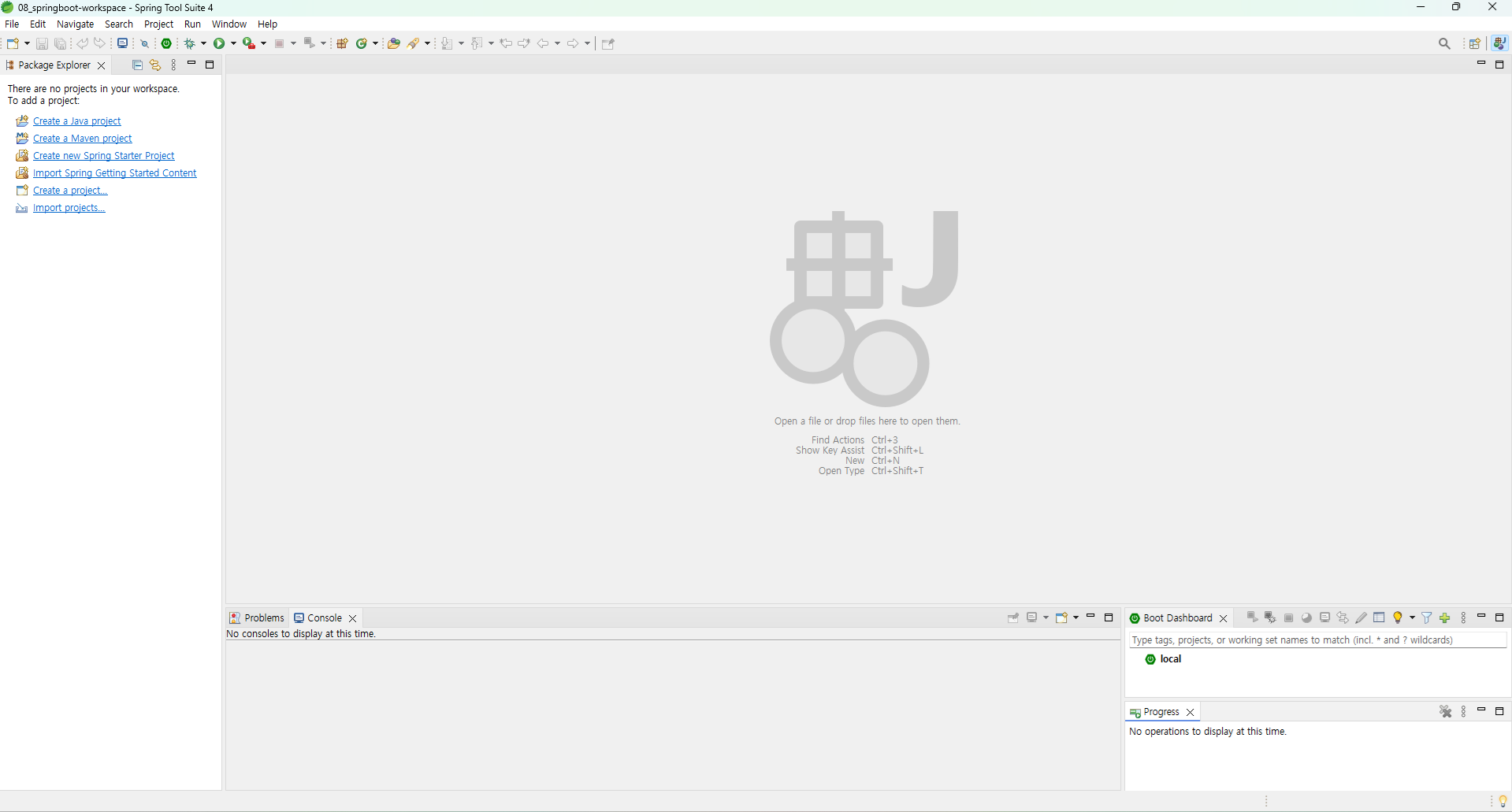This screenshot has height=812, width=1512.
Task: Open a Terminal with the monitor icon
Action: point(123,43)
